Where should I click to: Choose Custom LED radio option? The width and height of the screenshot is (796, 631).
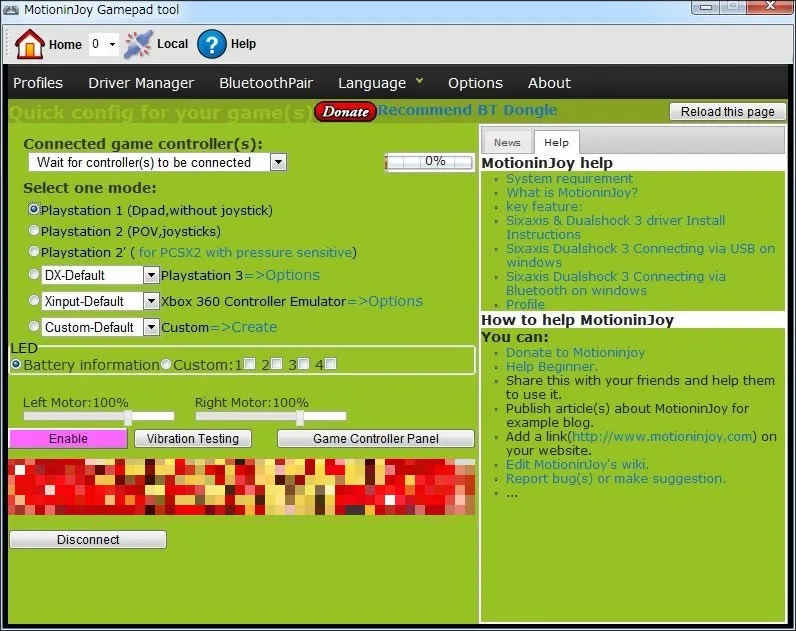(x=166, y=365)
